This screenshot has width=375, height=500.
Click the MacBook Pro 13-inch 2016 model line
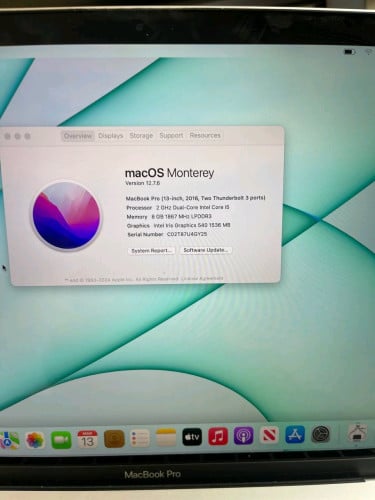tap(196, 198)
